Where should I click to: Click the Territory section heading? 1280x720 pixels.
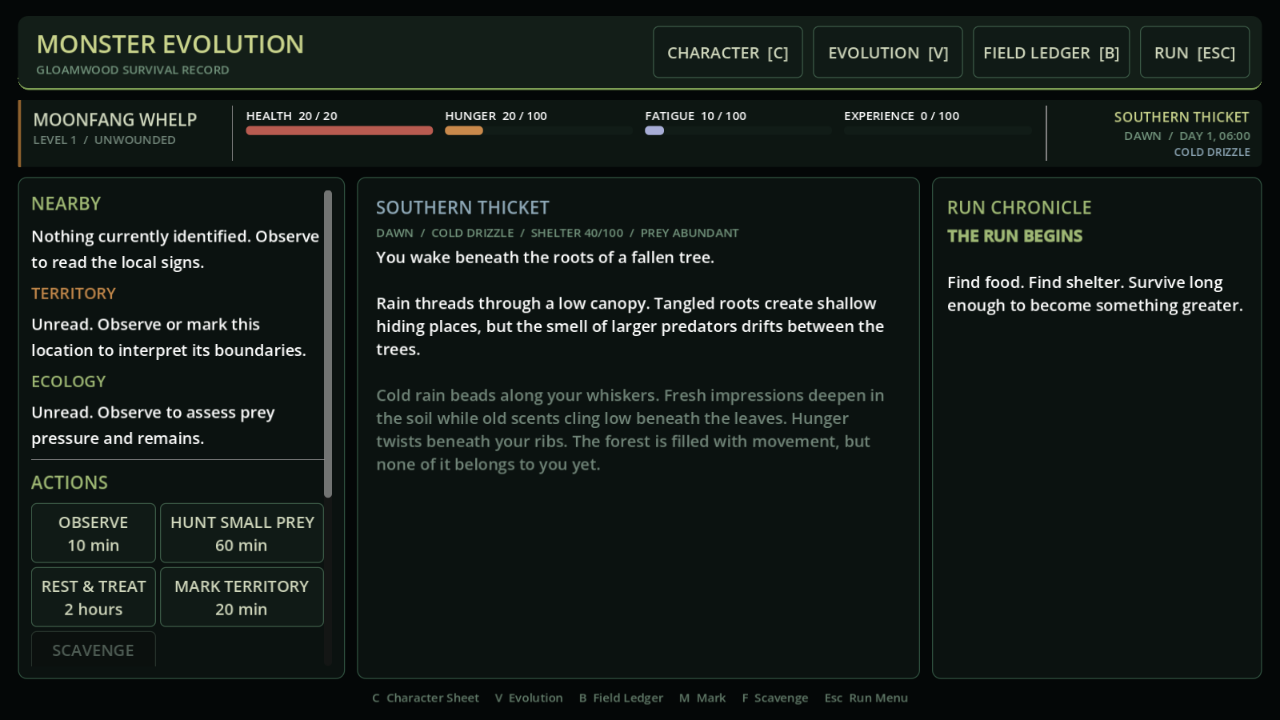click(x=74, y=293)
